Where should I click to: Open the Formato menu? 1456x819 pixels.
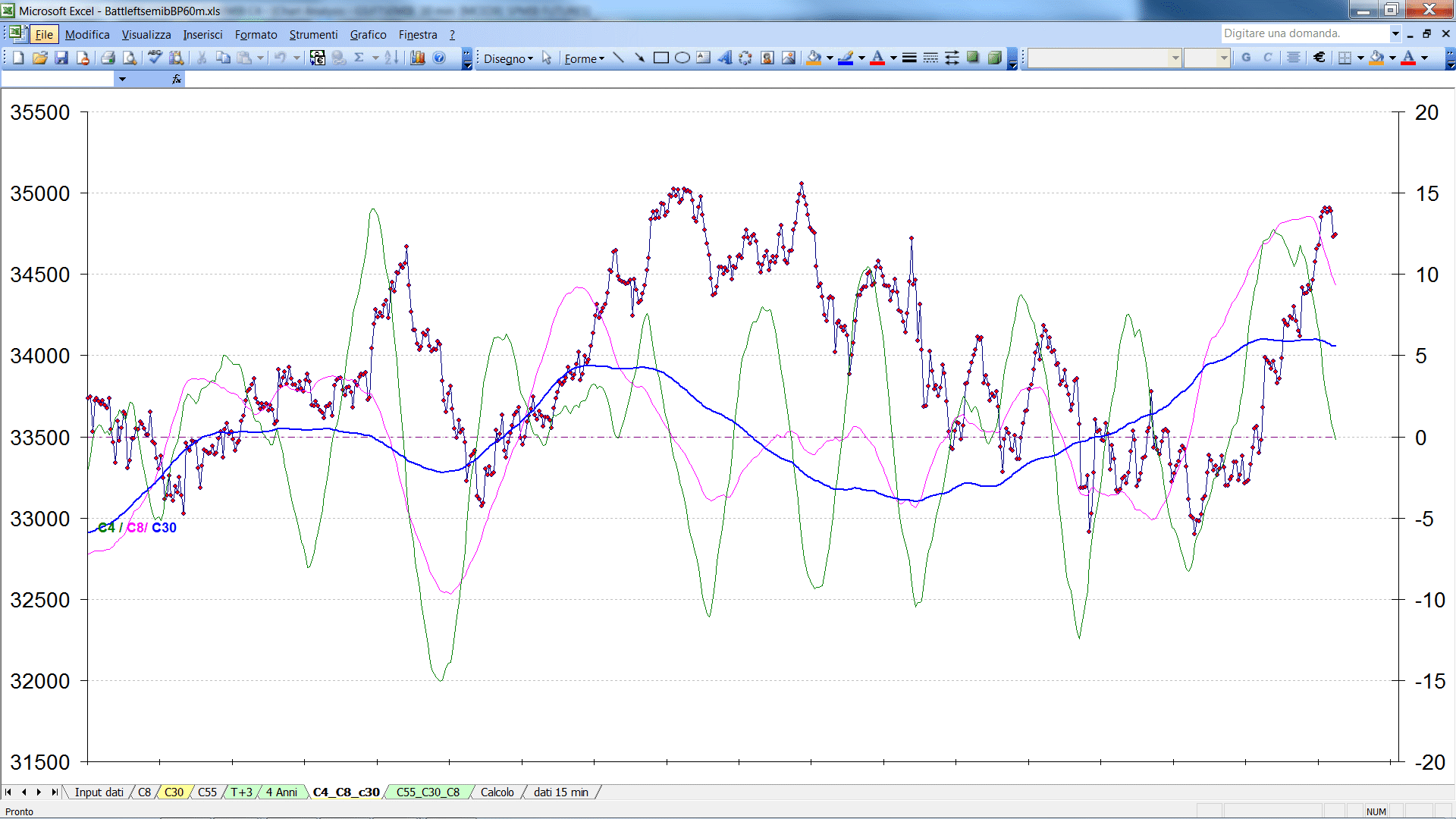(256, 34)
